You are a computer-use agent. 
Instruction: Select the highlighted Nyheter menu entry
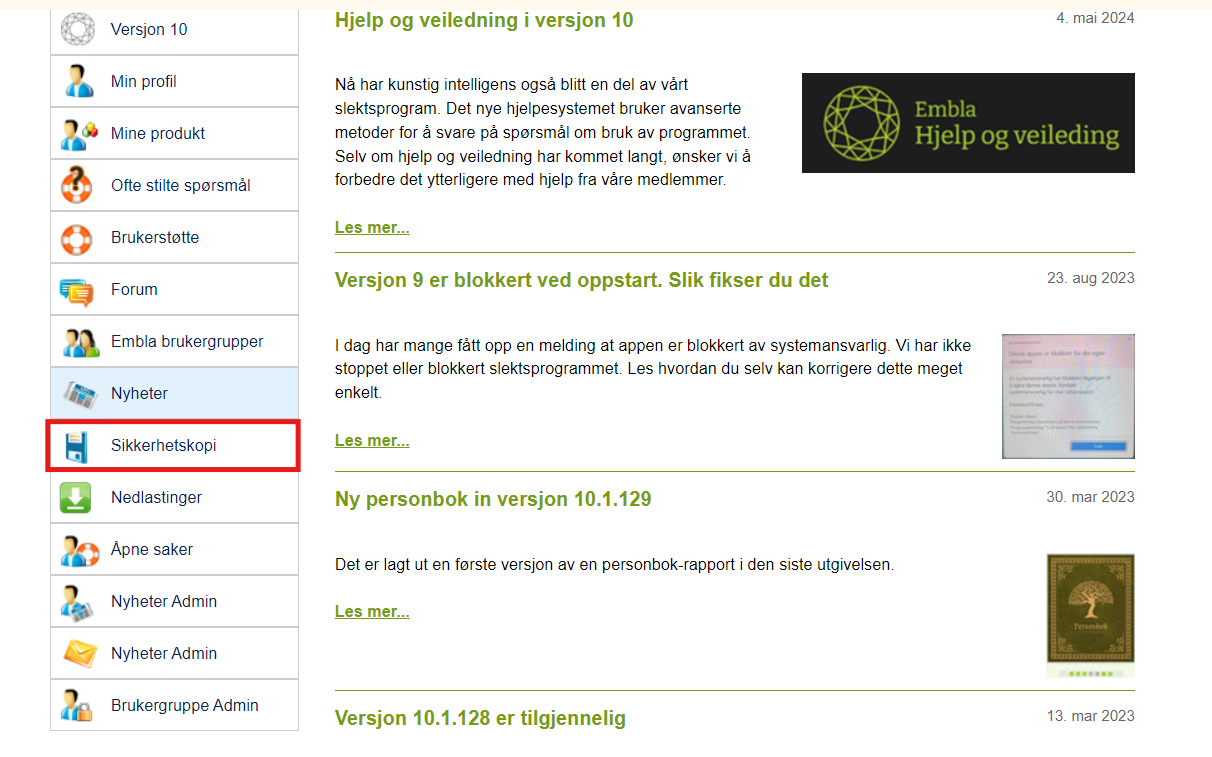175,393
